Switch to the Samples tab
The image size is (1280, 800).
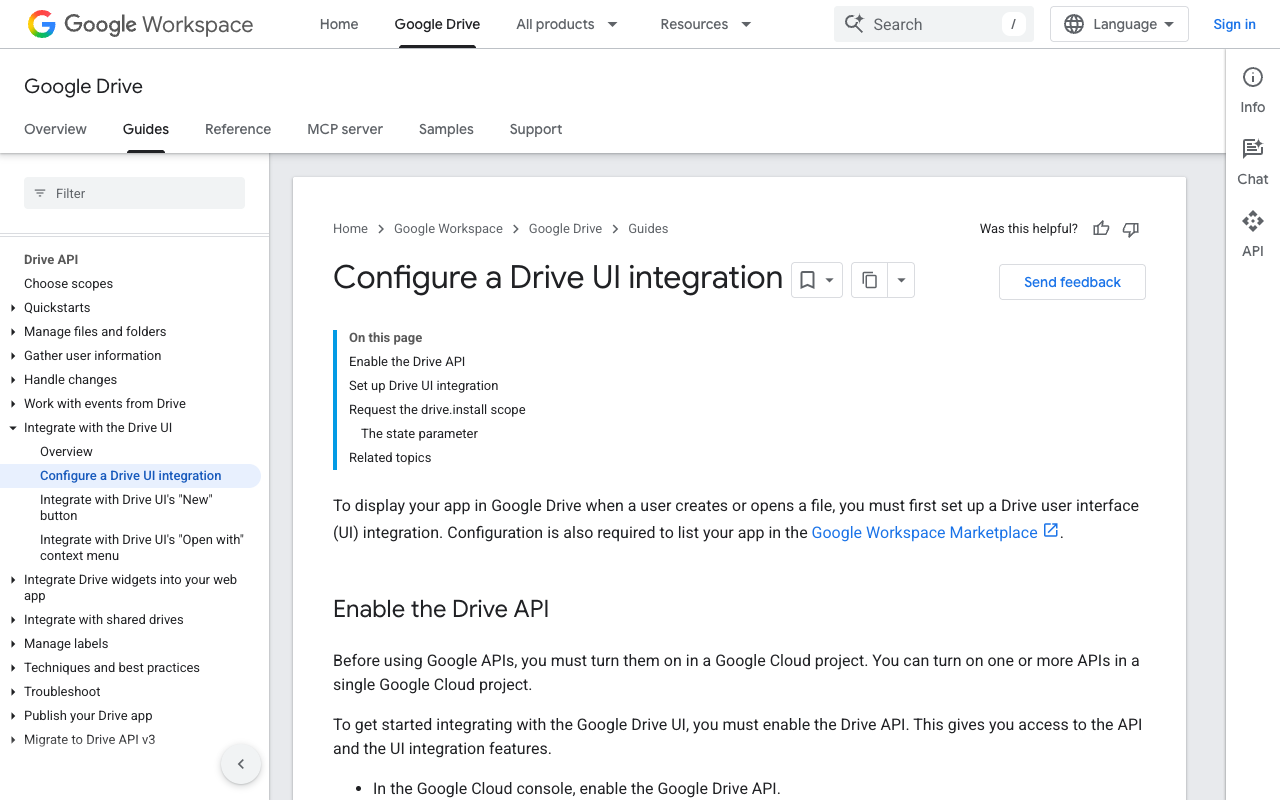[x=446, y=129]
